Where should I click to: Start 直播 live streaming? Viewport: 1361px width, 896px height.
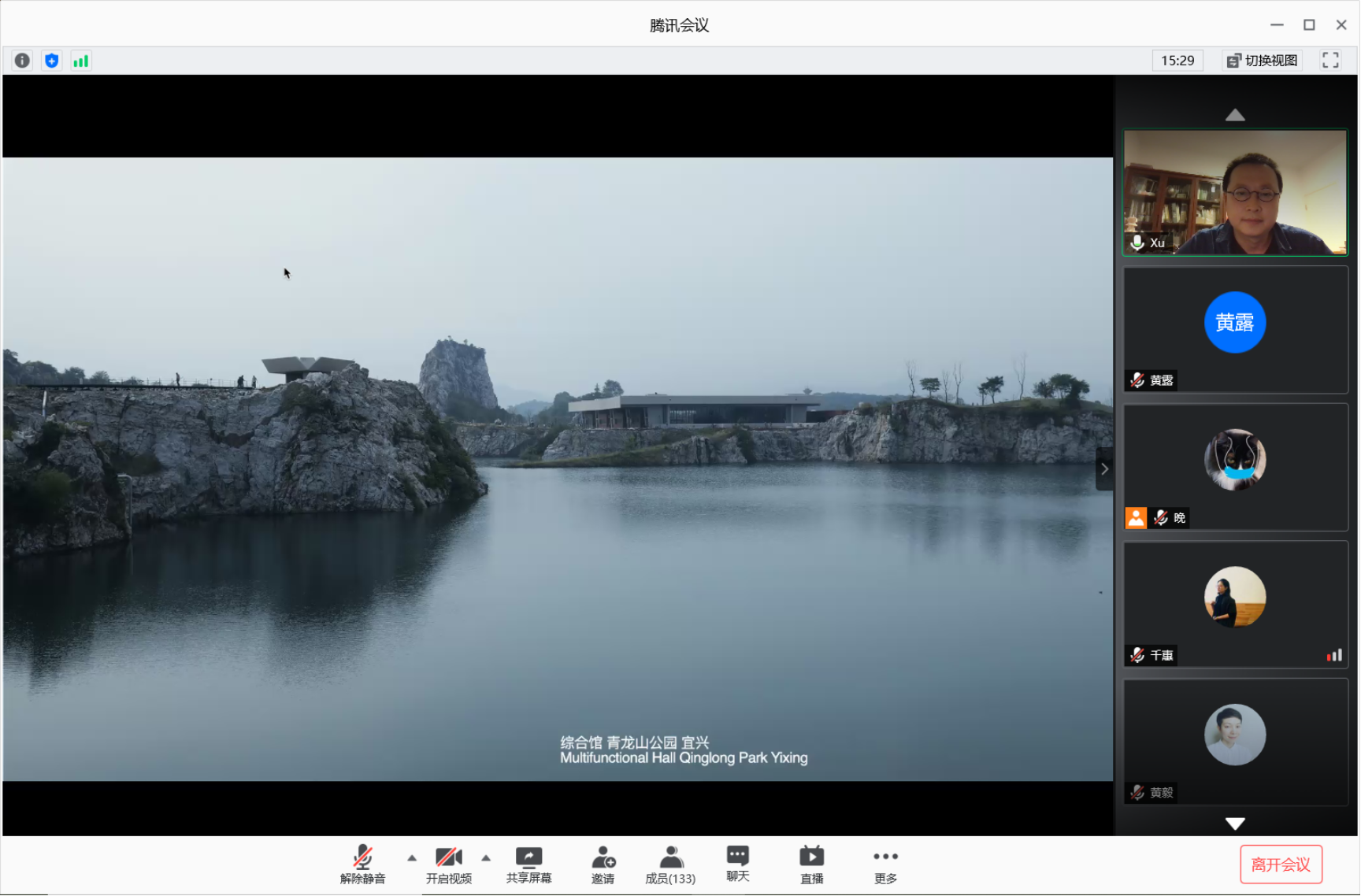click(x=811, y=865)
